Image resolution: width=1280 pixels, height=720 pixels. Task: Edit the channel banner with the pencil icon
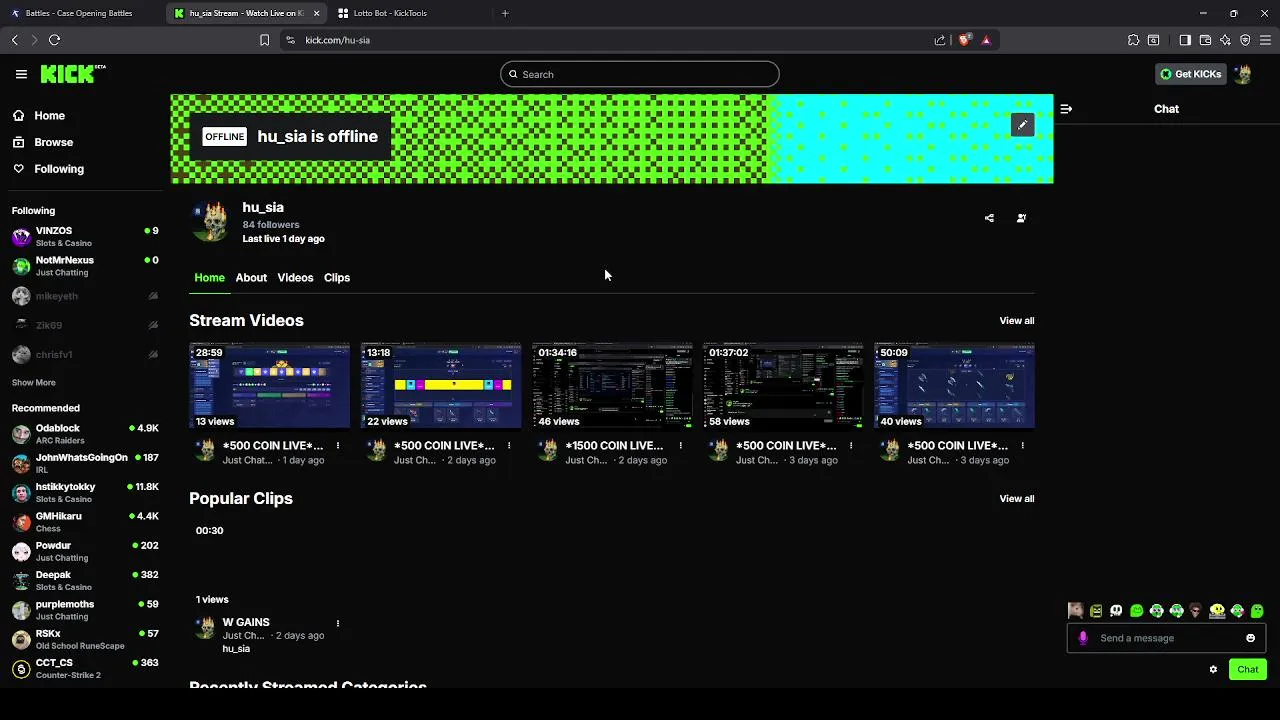pos(1022,125)
